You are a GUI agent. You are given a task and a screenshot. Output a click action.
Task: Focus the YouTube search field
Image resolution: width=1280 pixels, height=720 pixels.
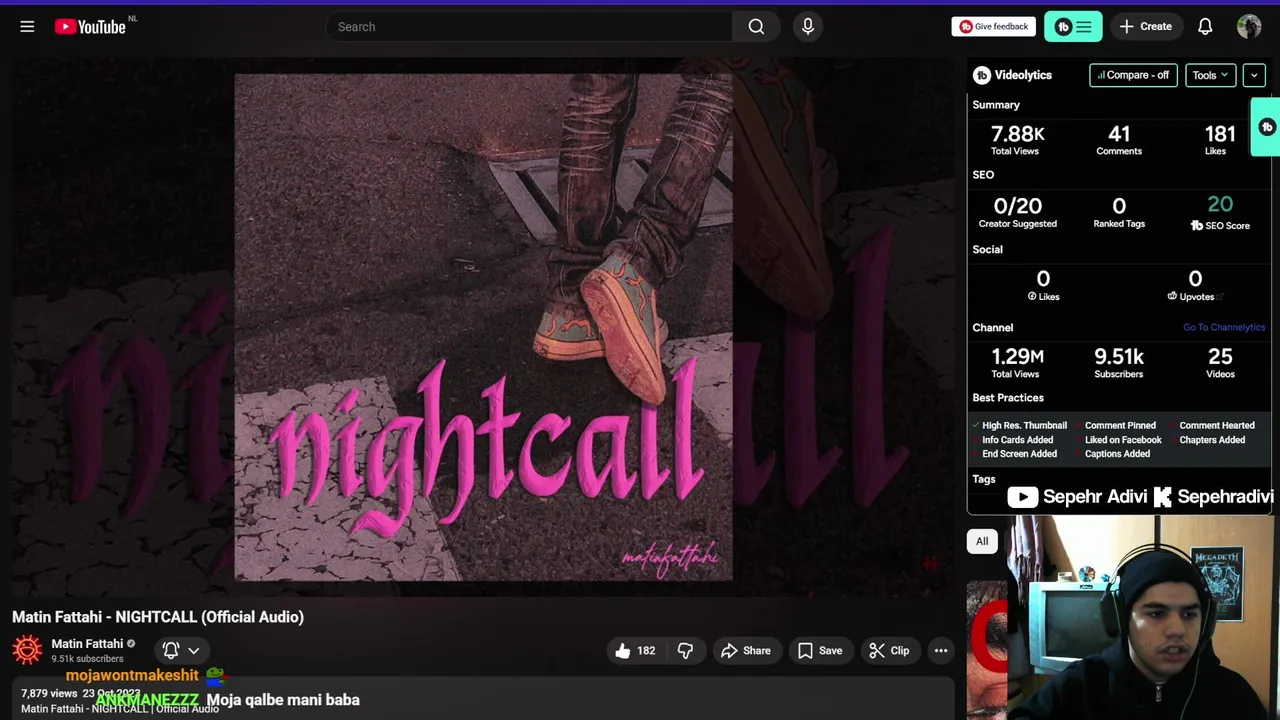pos(530,27)
